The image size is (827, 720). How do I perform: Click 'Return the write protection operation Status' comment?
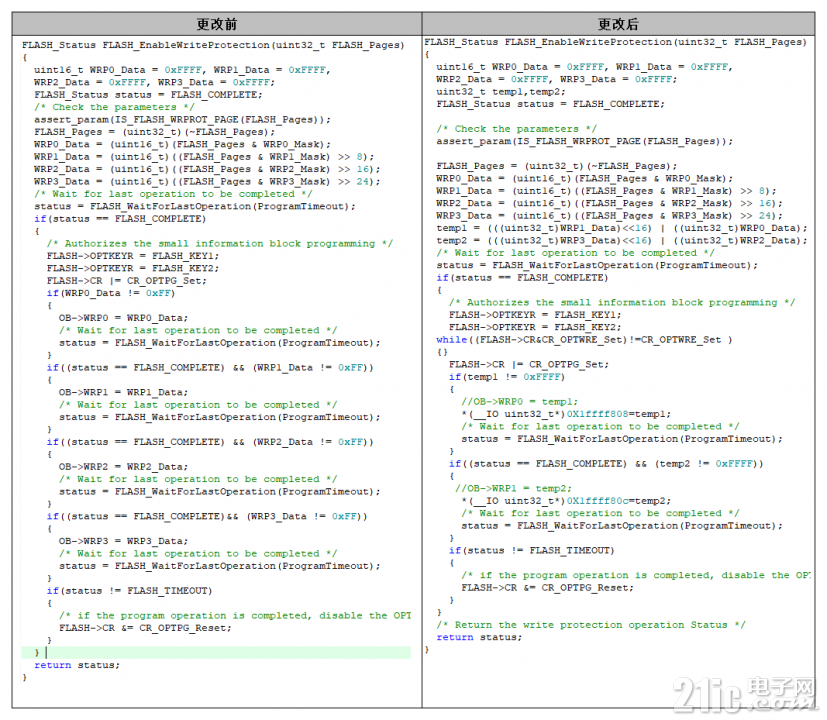591,625
